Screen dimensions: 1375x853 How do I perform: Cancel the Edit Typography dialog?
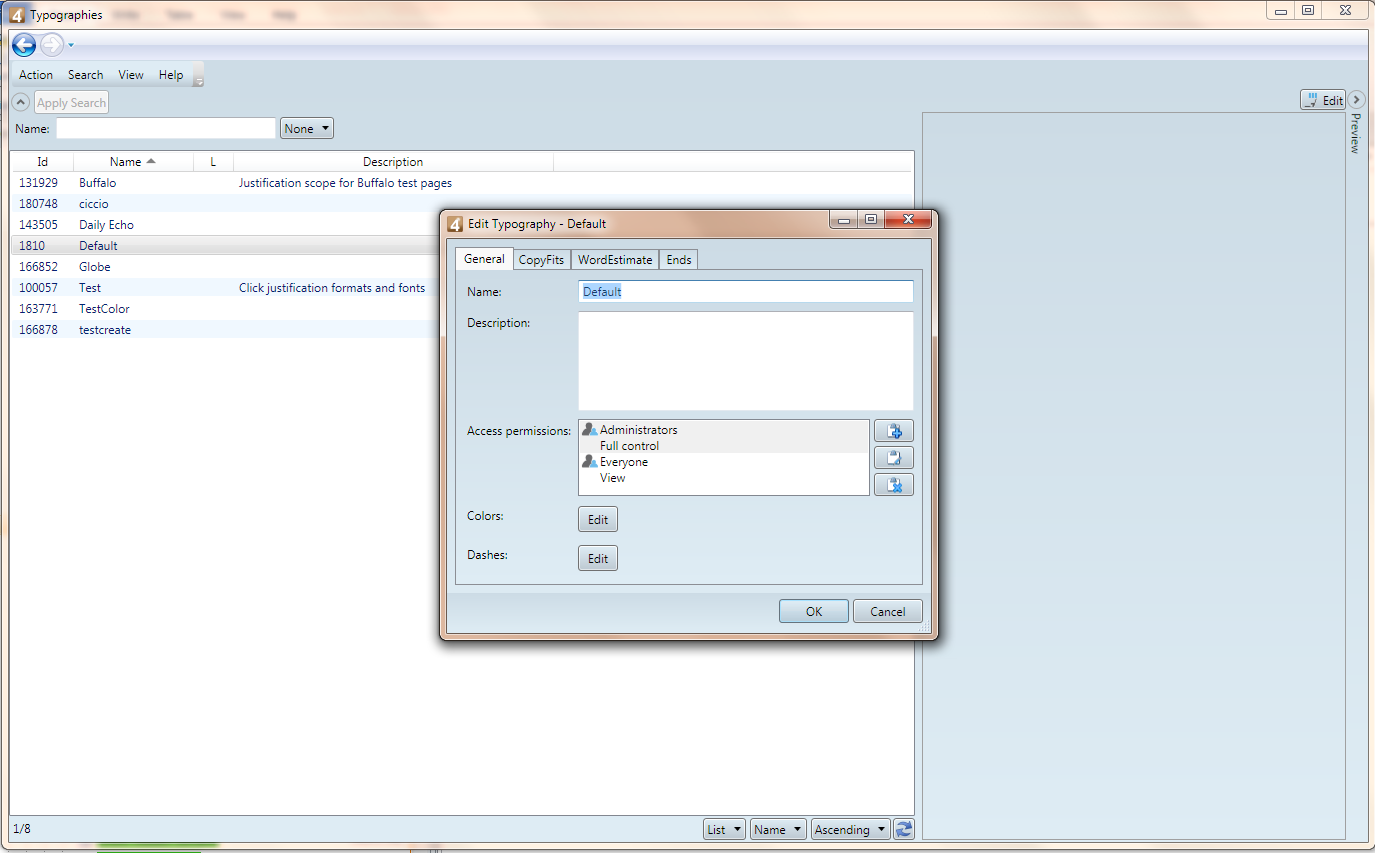(x=888, y=611)
